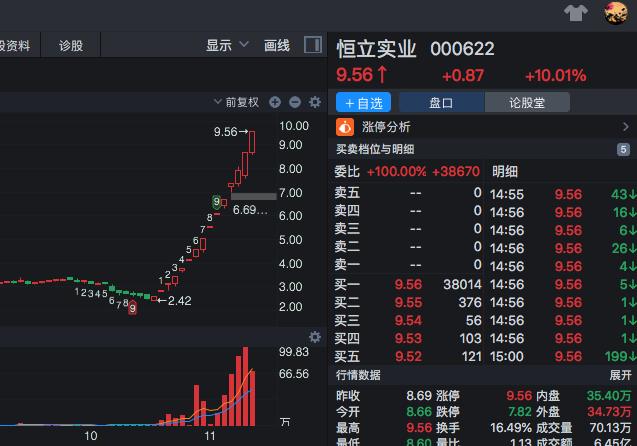Image resolution: width=637 pixels, height=446 pixels.
Task: Zoom out chart with minus icon
Action: click(x=295, y=102)
